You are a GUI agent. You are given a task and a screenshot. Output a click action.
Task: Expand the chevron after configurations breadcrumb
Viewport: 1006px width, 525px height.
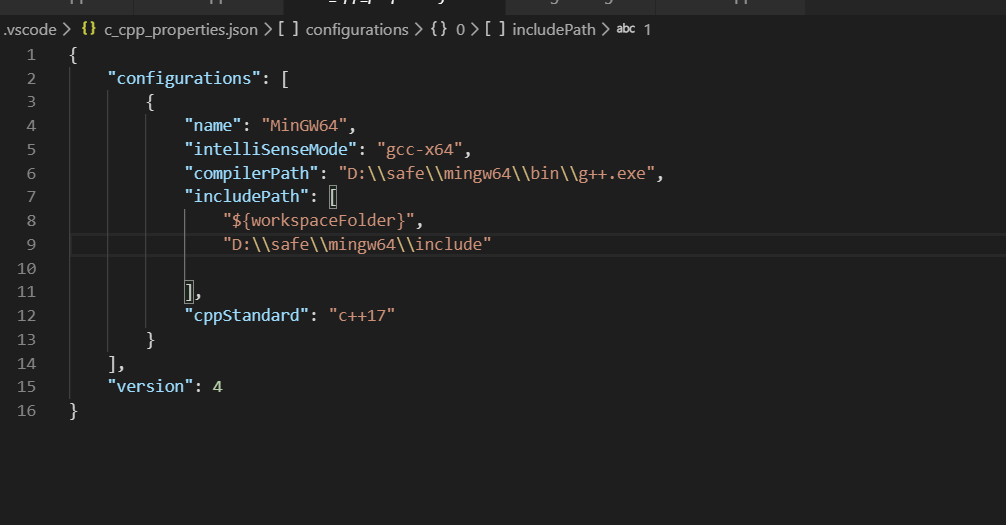(418, 30)
